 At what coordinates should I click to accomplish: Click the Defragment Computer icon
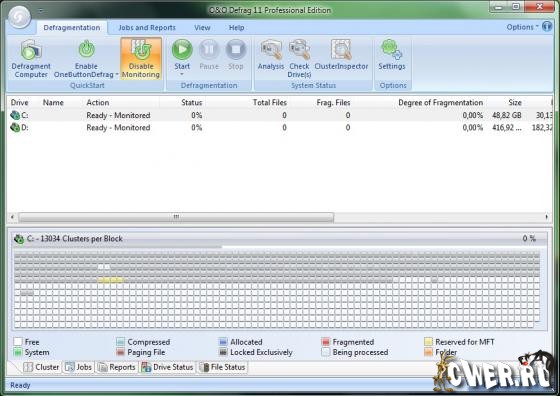31,49
